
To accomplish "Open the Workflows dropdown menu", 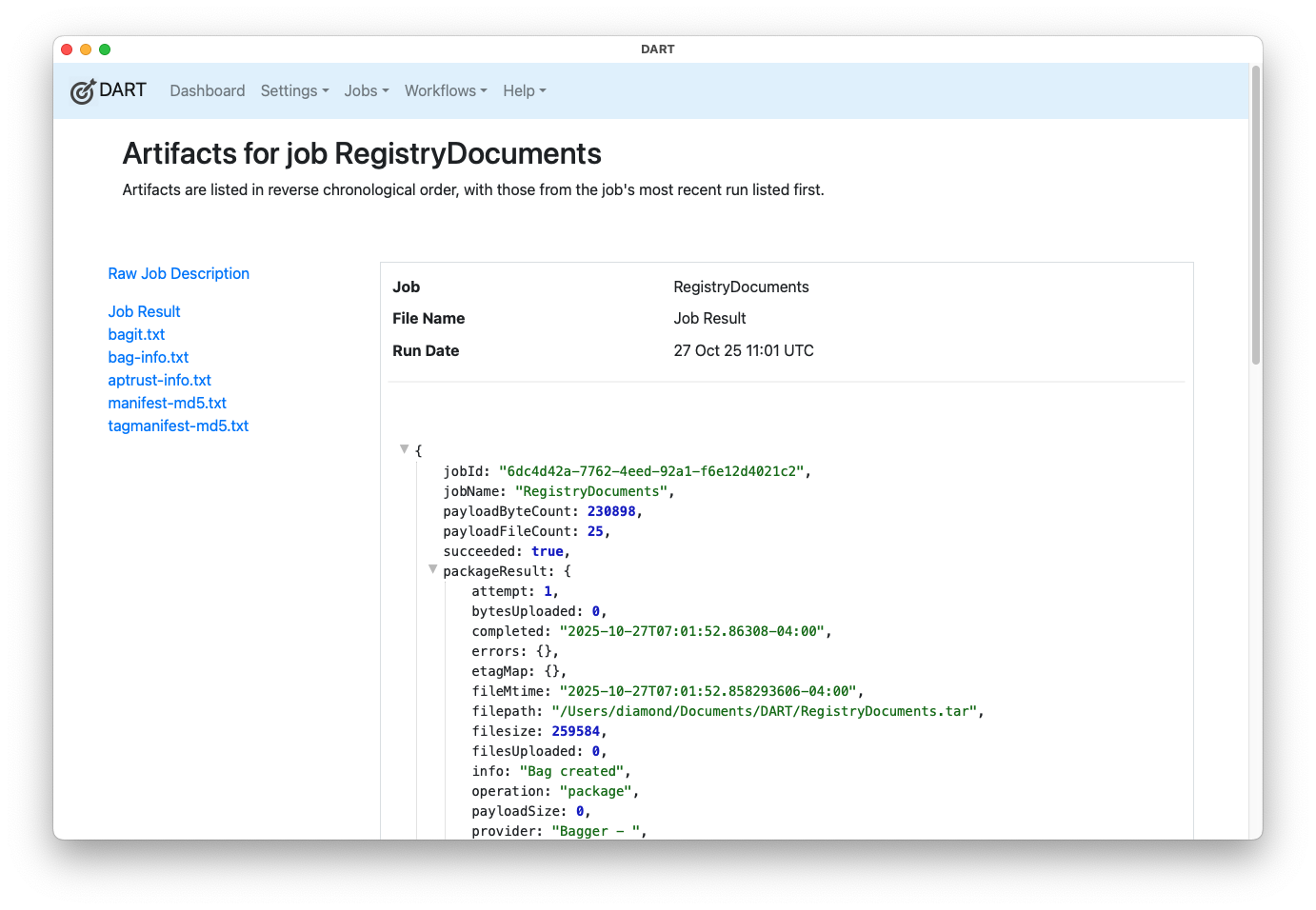I will tap(446, 91).
